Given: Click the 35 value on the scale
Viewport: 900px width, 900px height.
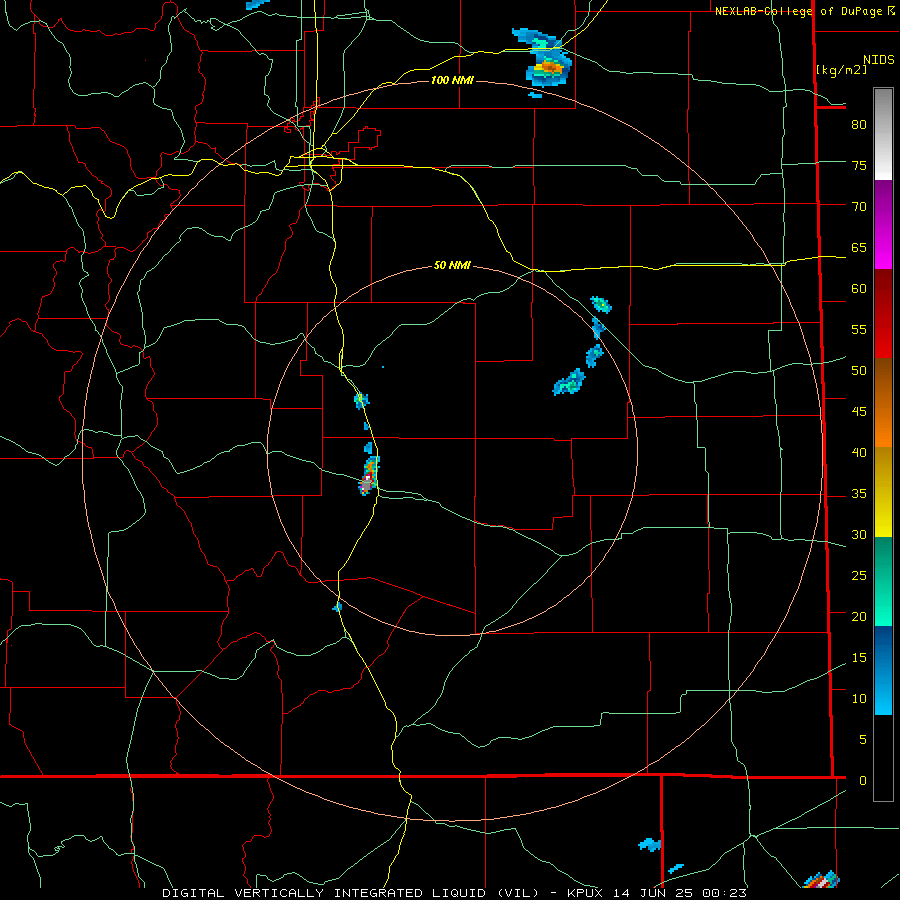Looking at the screenshot, I should [859, 494].
